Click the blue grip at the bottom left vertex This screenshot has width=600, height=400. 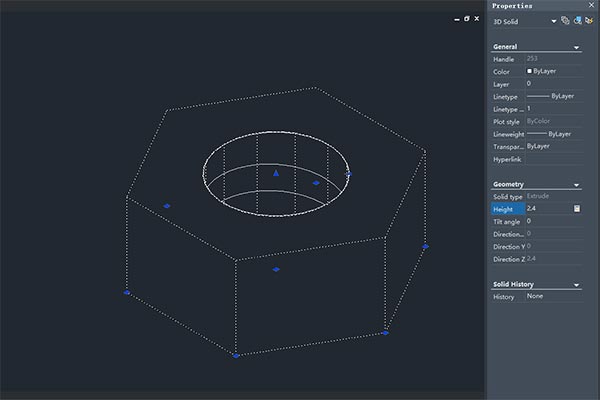(127, 293)
